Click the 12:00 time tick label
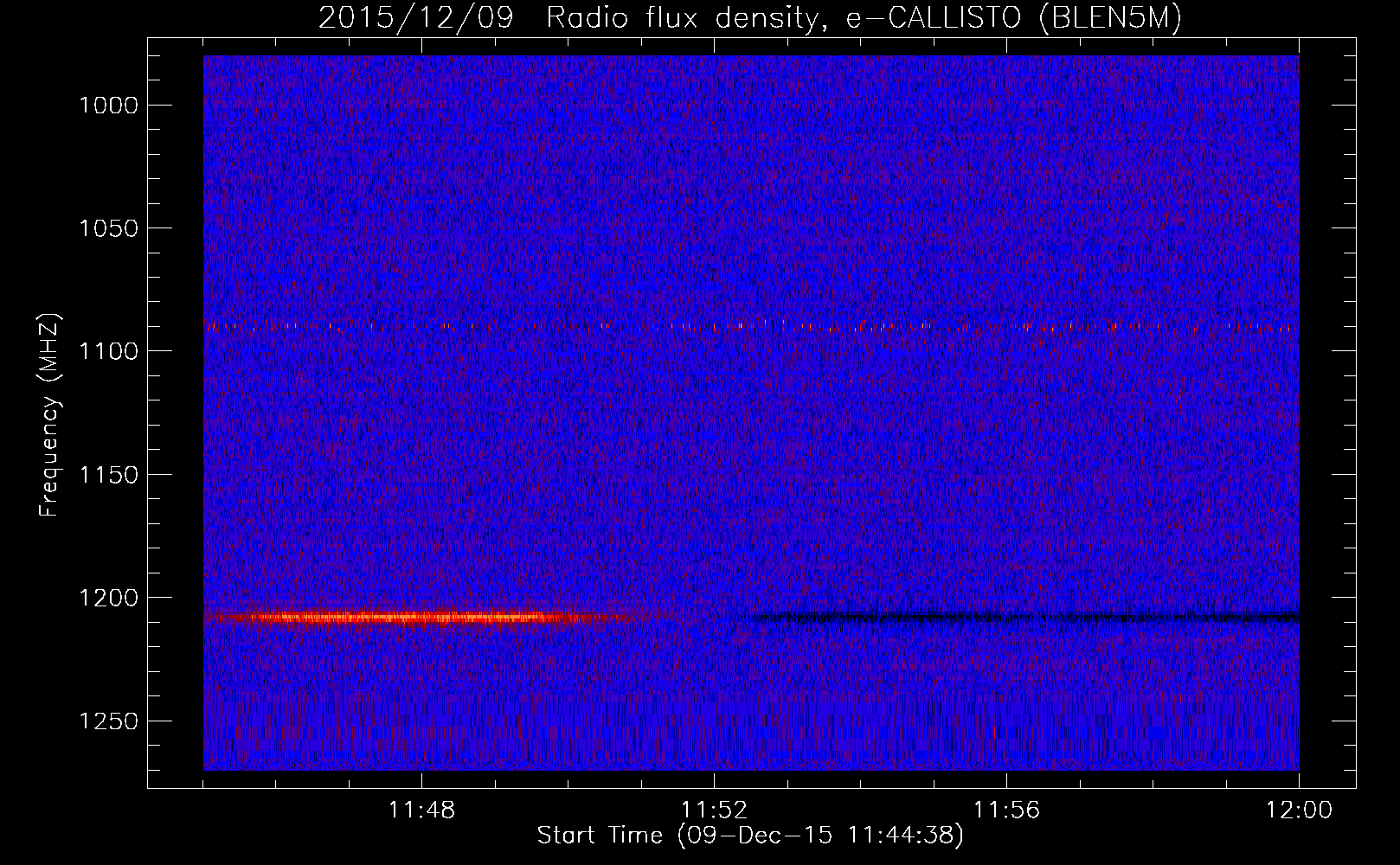The image size is (1400, 865). tap(1300, 811)
